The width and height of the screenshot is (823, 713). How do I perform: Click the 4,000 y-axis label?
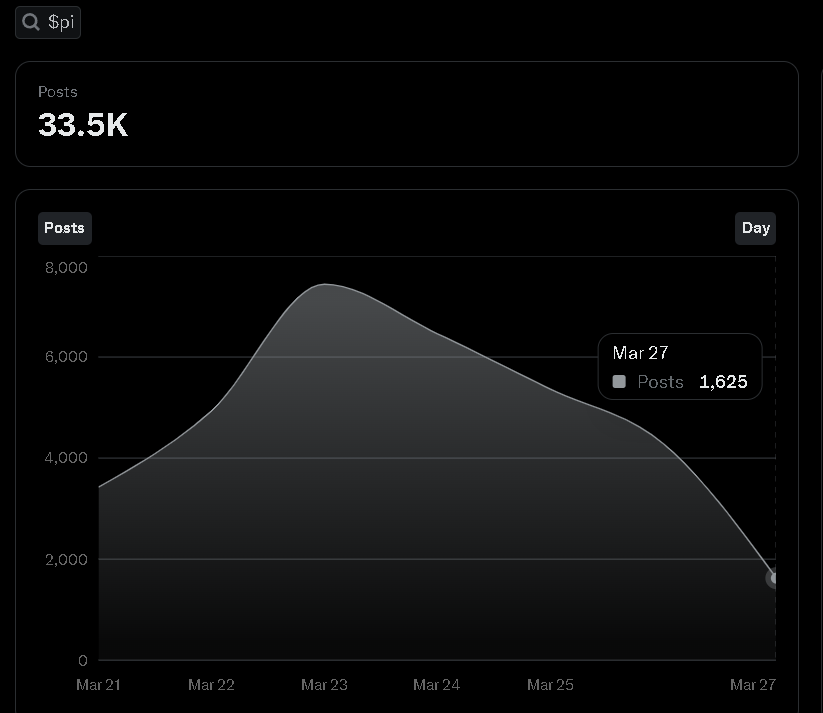66,458
